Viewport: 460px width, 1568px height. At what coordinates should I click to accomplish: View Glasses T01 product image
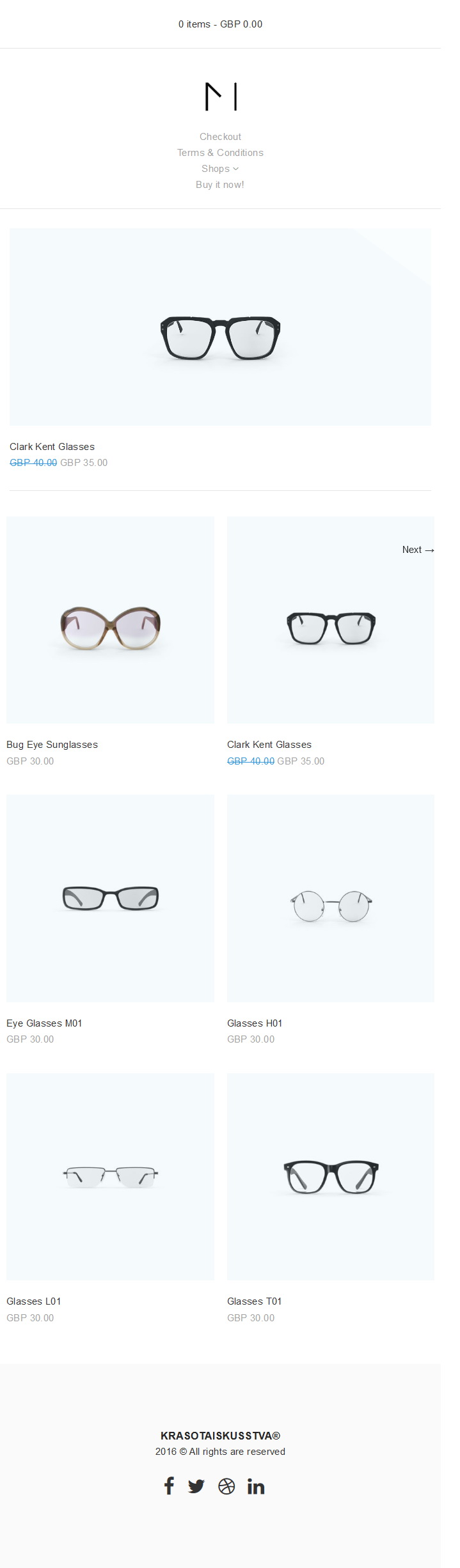pos(331,1177)
